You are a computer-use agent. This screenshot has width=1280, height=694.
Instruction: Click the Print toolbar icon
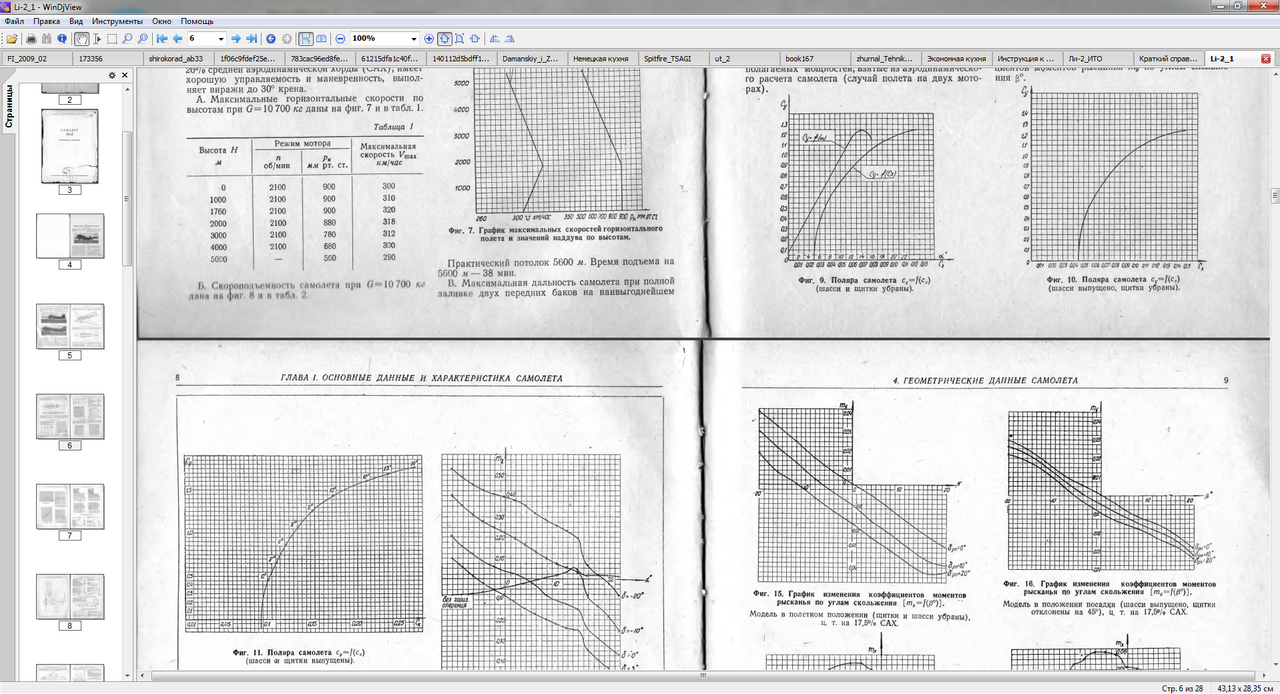(x=31, y=38)
